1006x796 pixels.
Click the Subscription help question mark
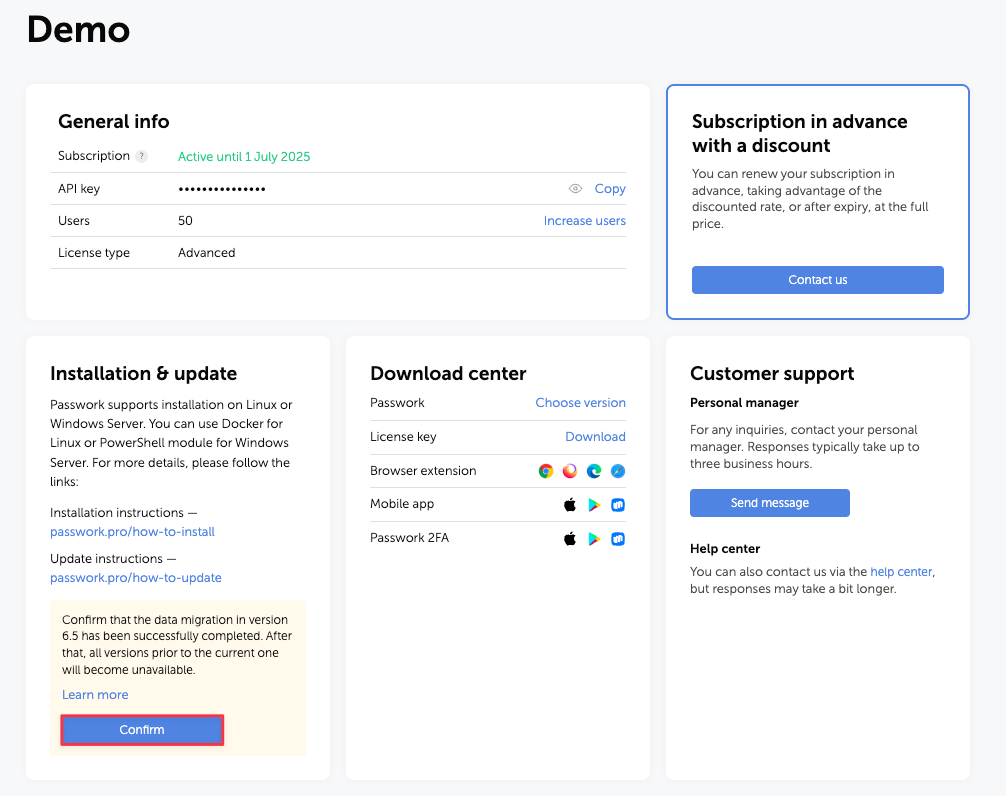140,156
